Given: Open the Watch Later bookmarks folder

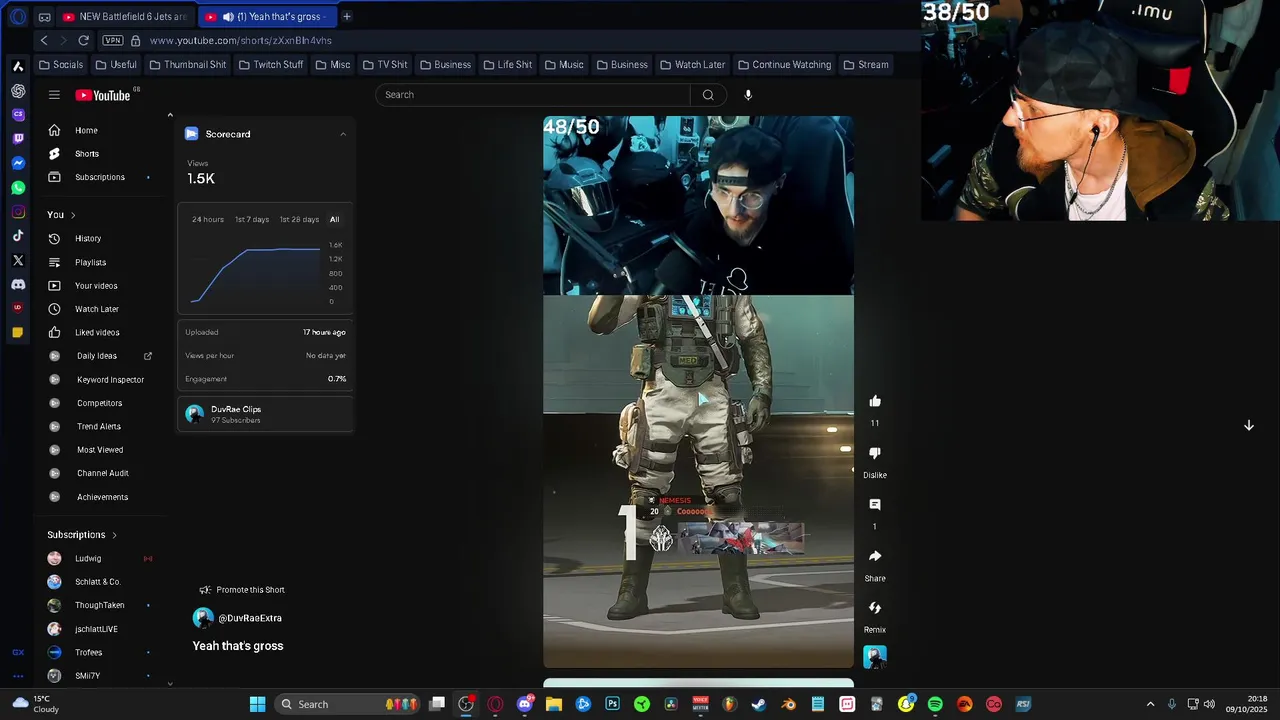Looking at the screenshot, I should 693,65.
